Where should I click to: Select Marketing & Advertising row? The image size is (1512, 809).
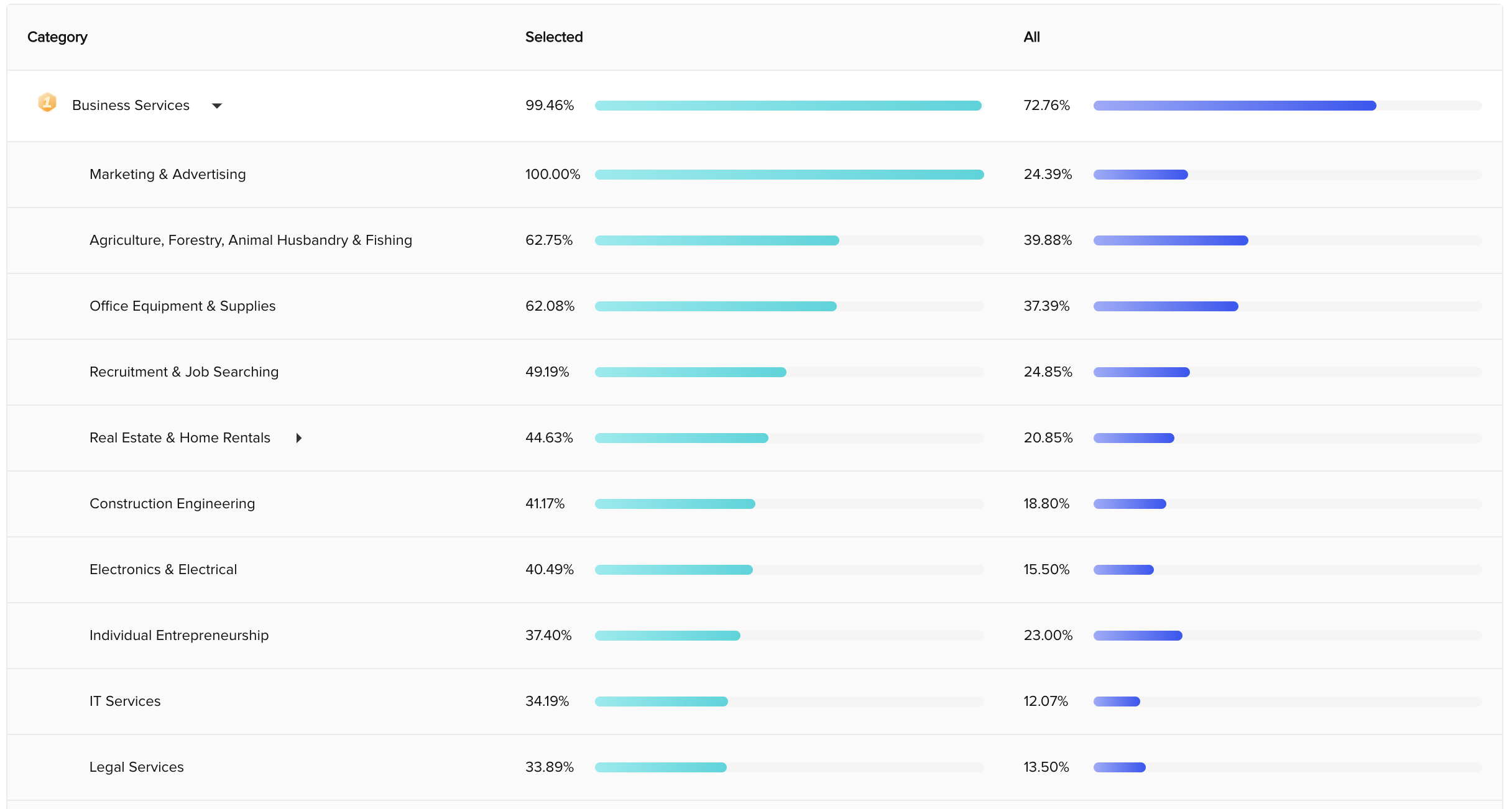755,175
